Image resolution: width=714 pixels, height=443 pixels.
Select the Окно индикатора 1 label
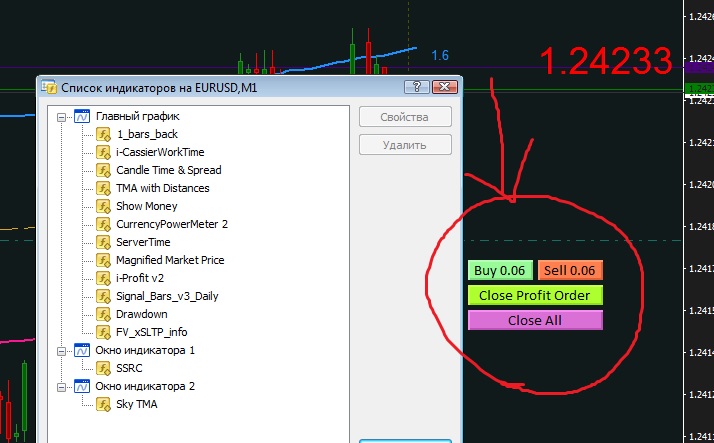pos(145,351)
